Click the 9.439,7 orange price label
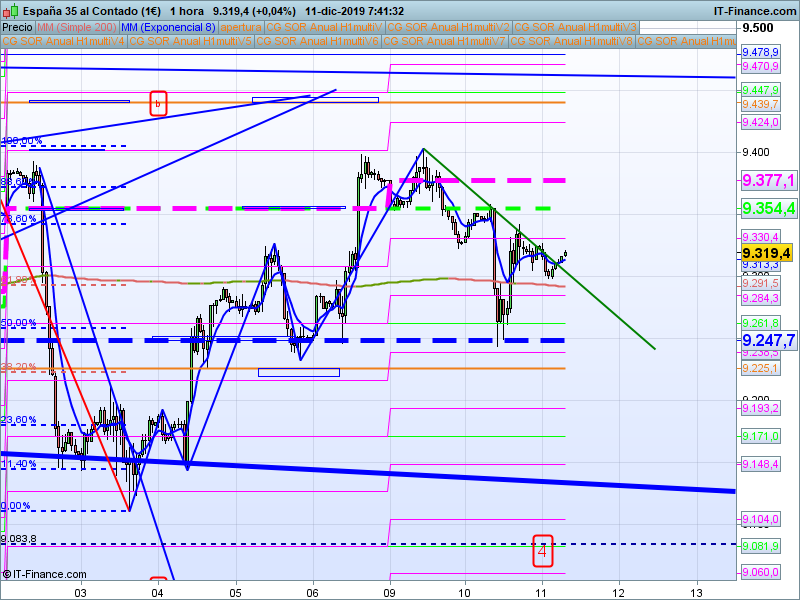 pos(760,104)
